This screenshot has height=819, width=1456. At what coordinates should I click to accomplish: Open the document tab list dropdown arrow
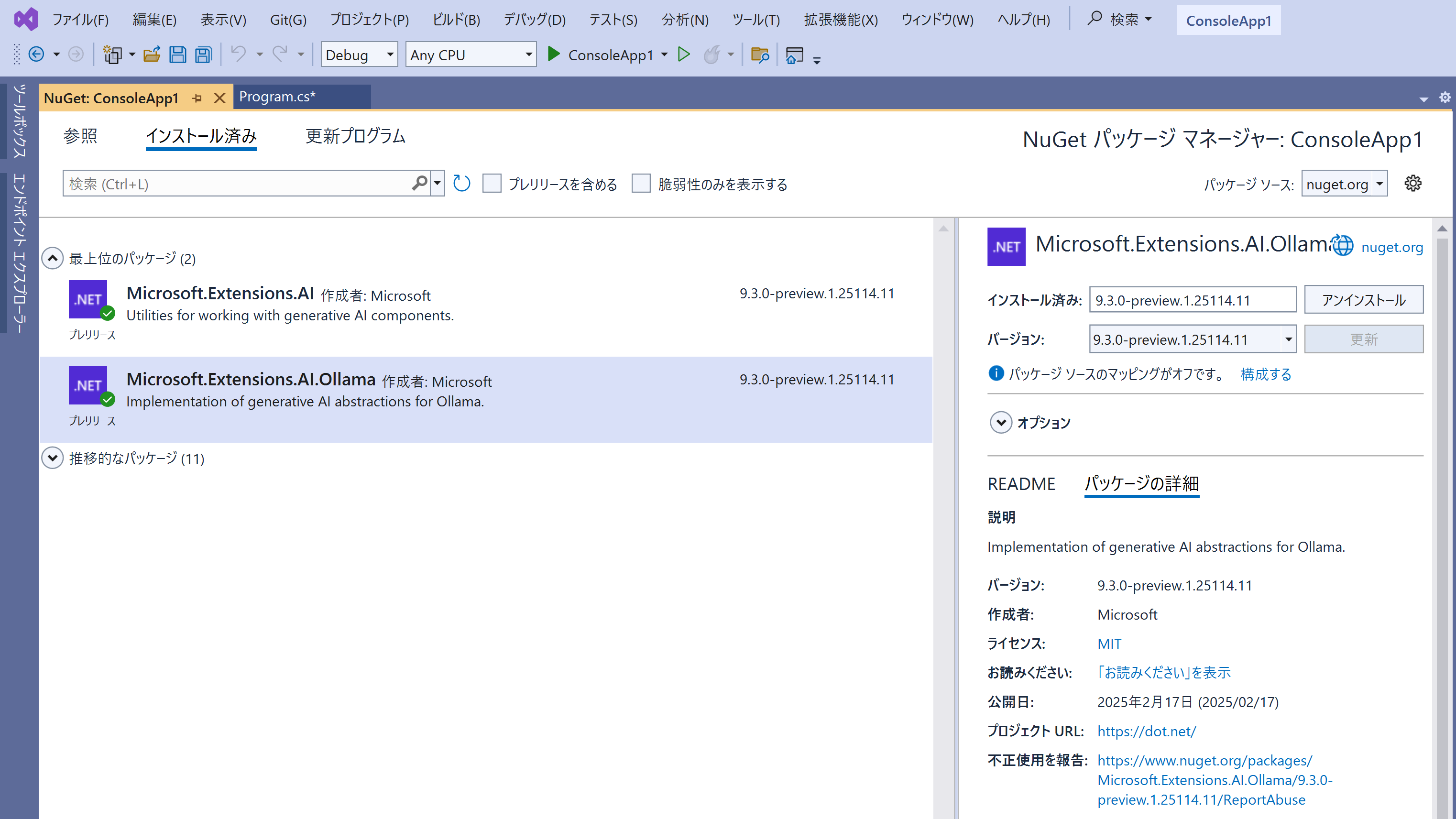(1423, 99)
